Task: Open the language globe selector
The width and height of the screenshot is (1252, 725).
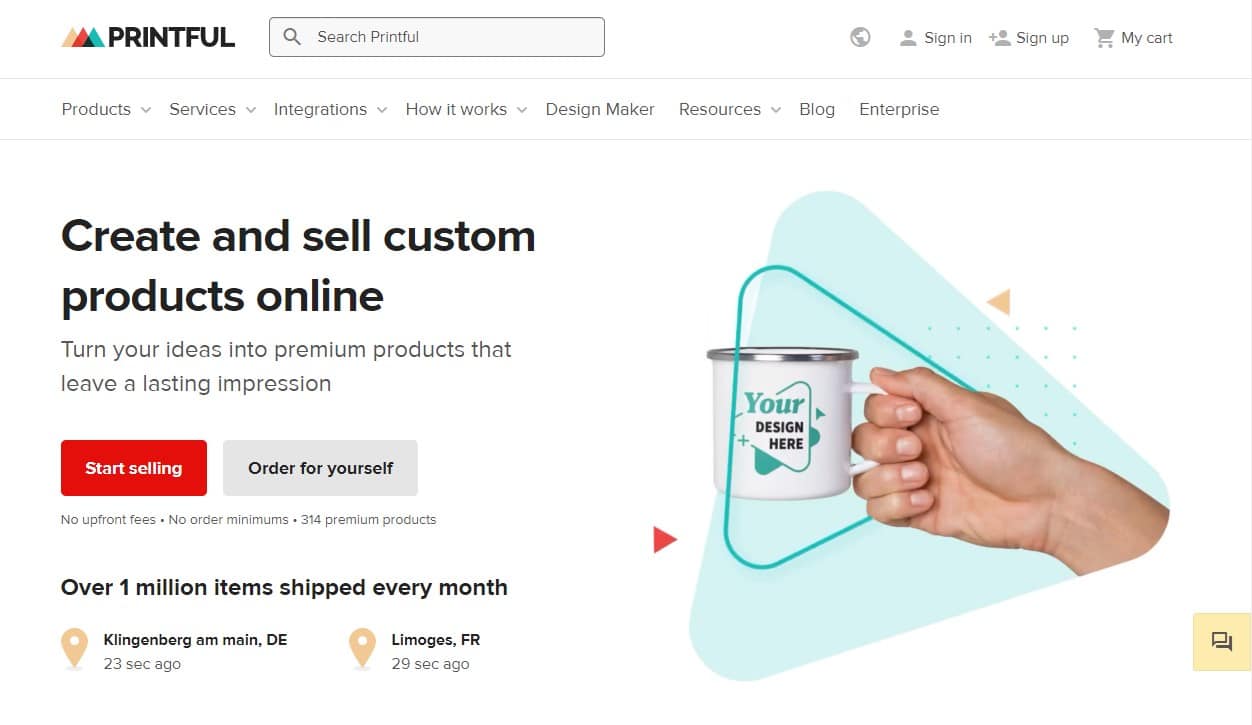Action: (x=860, y=37)
